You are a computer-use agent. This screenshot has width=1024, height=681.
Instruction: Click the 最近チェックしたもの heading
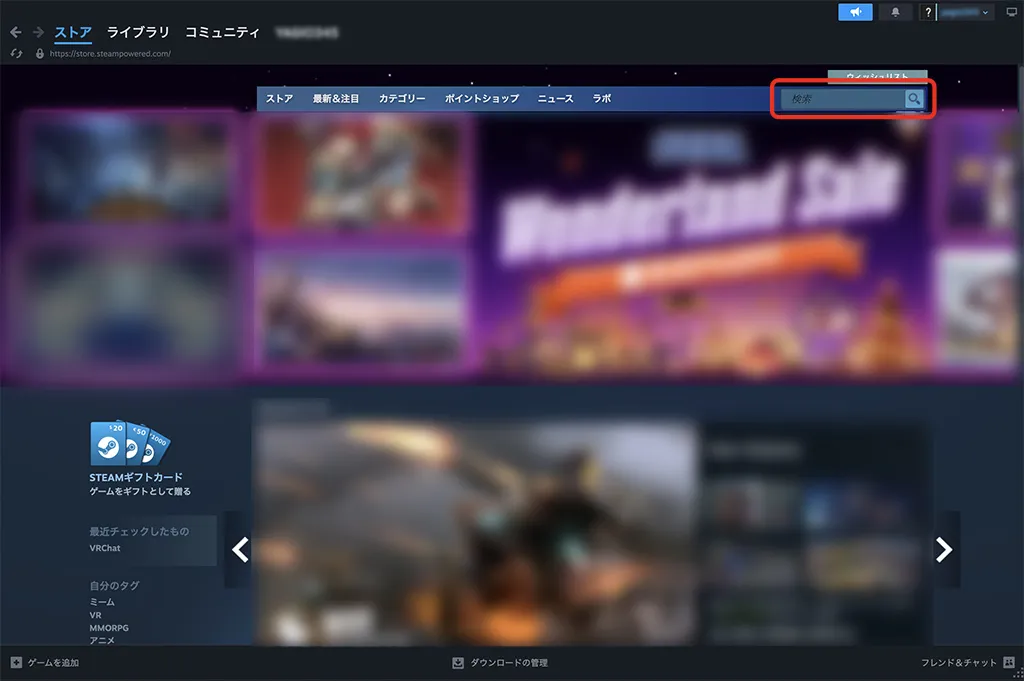139,531
